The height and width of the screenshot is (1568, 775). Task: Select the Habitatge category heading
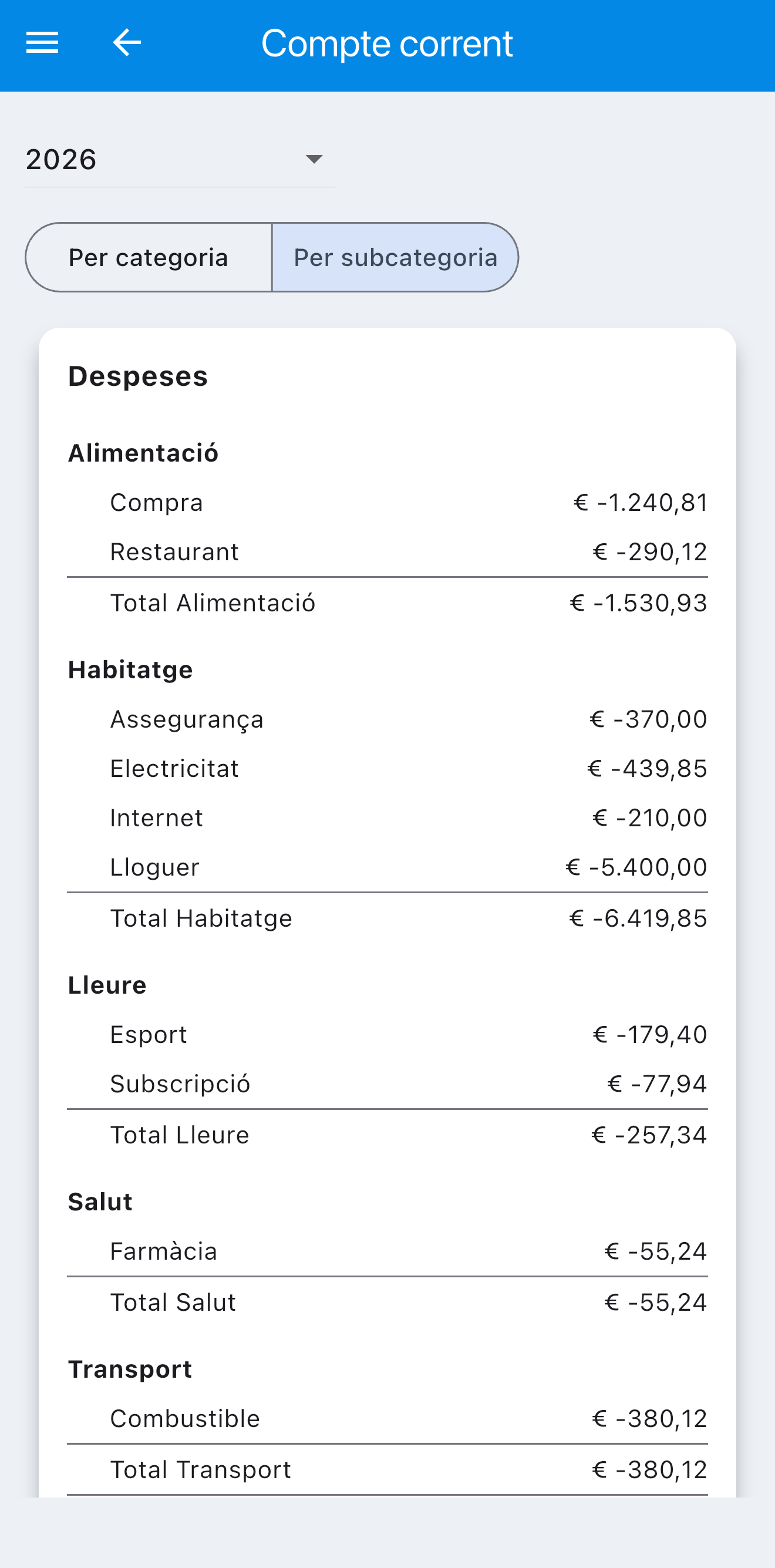(131, 670)
